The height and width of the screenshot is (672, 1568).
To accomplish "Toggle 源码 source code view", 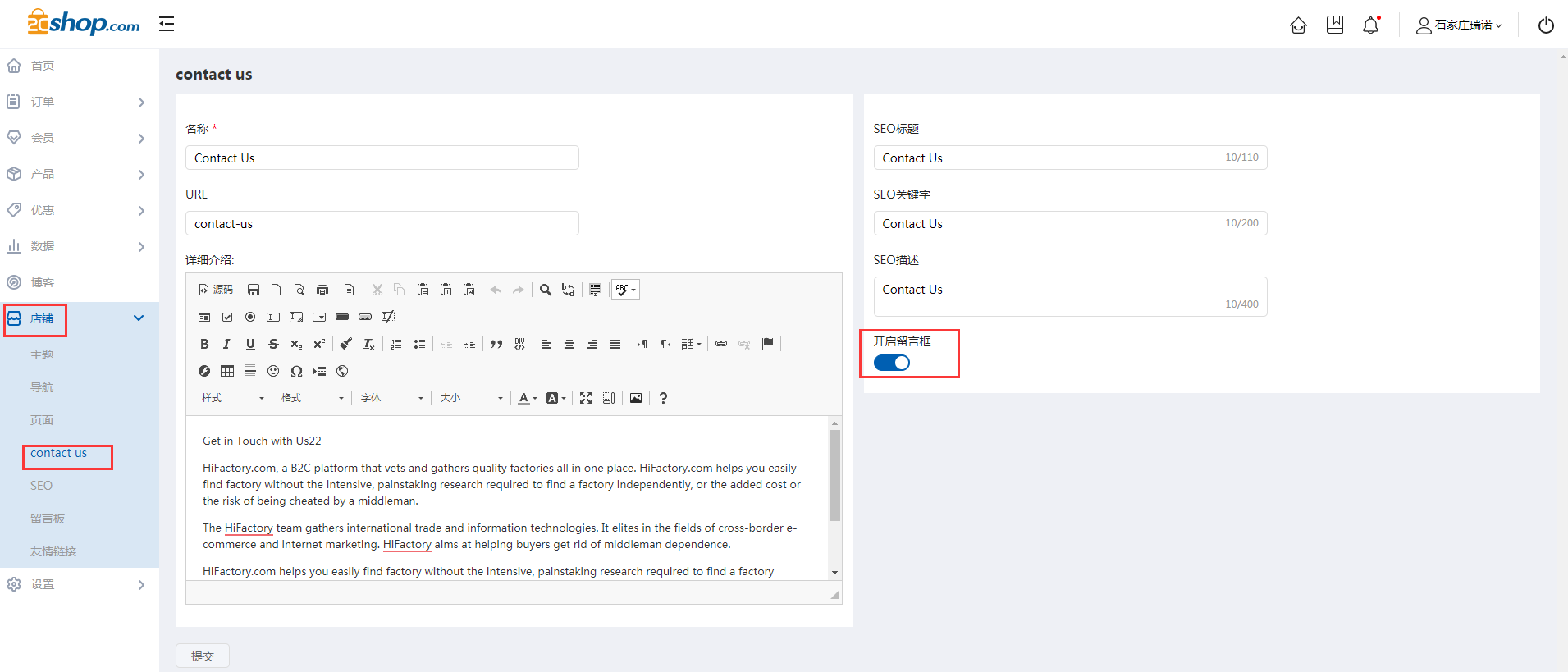I will 216,290.
